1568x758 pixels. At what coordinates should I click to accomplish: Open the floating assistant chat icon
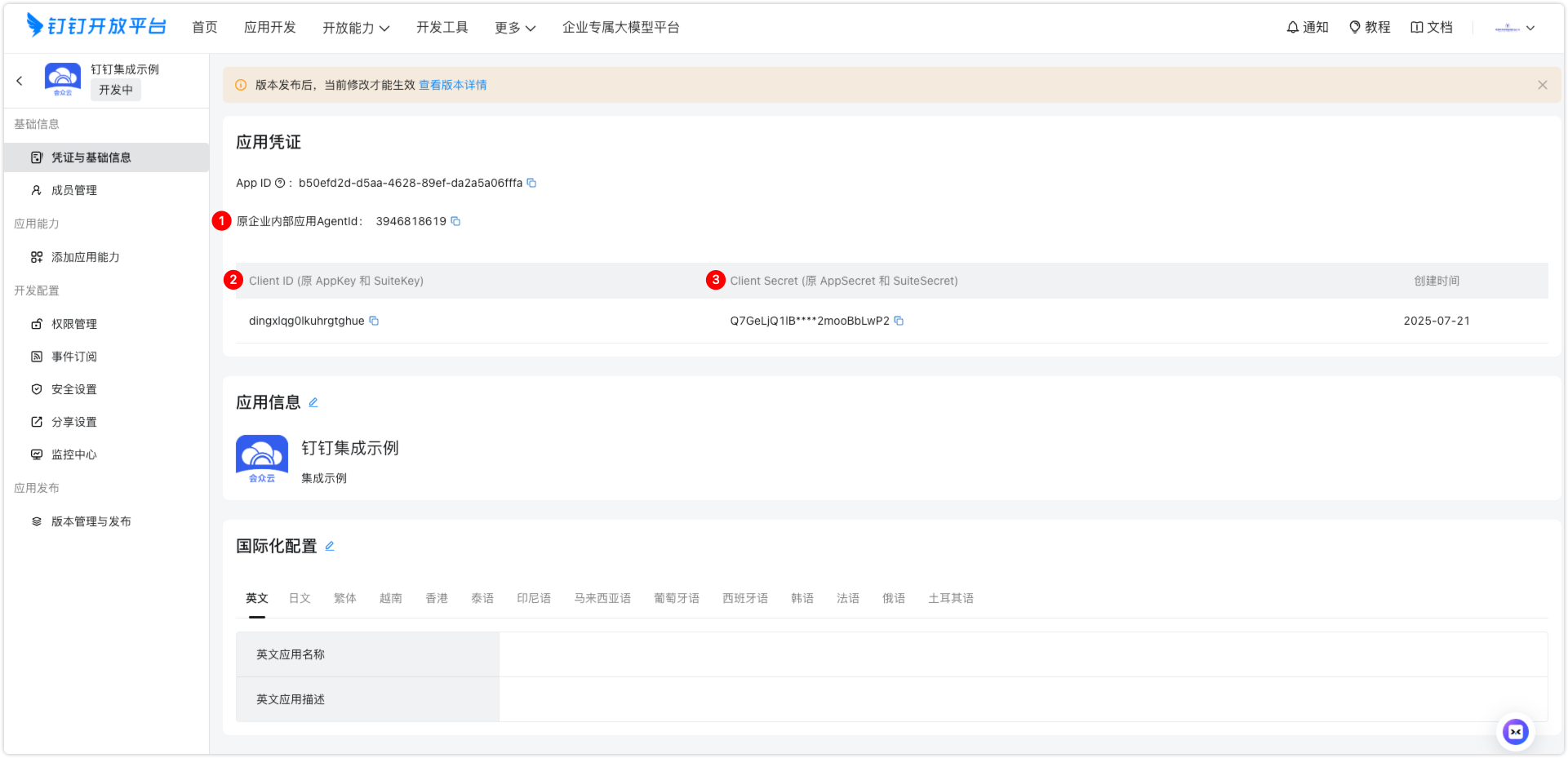pyautogui.click(x=1516, y=732)
